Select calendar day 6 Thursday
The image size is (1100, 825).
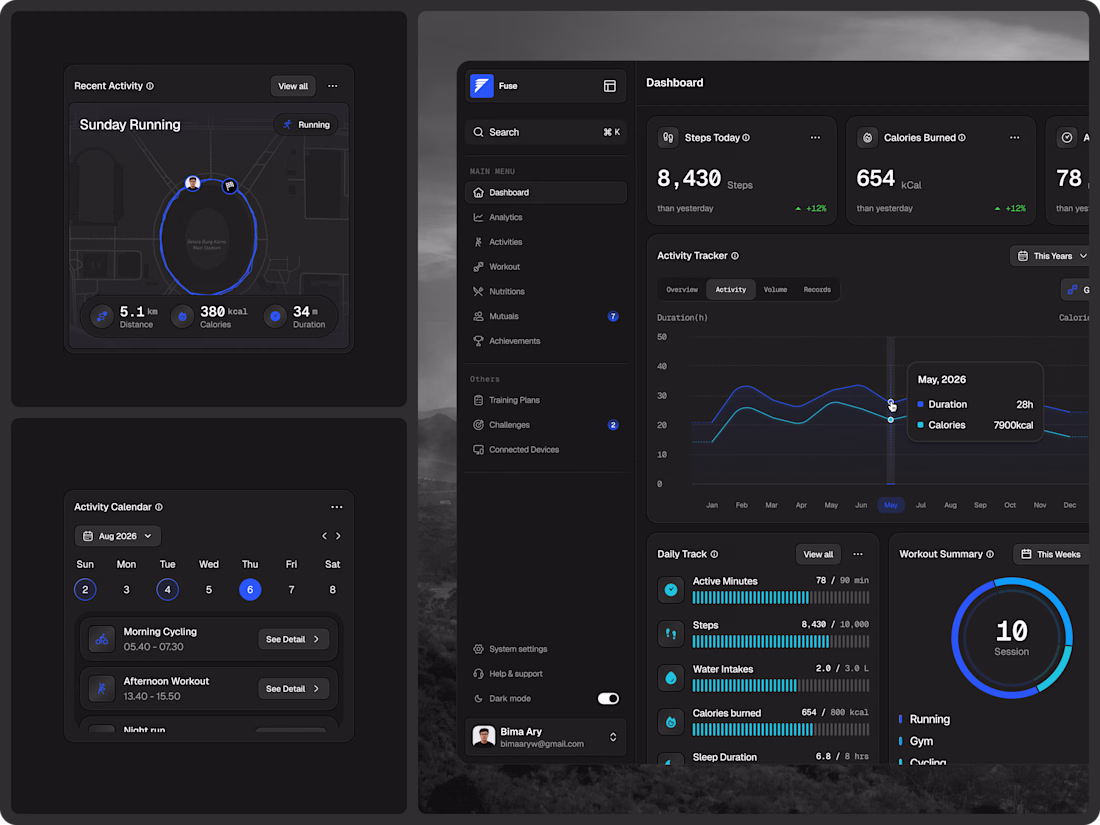[x=250, y=589]
